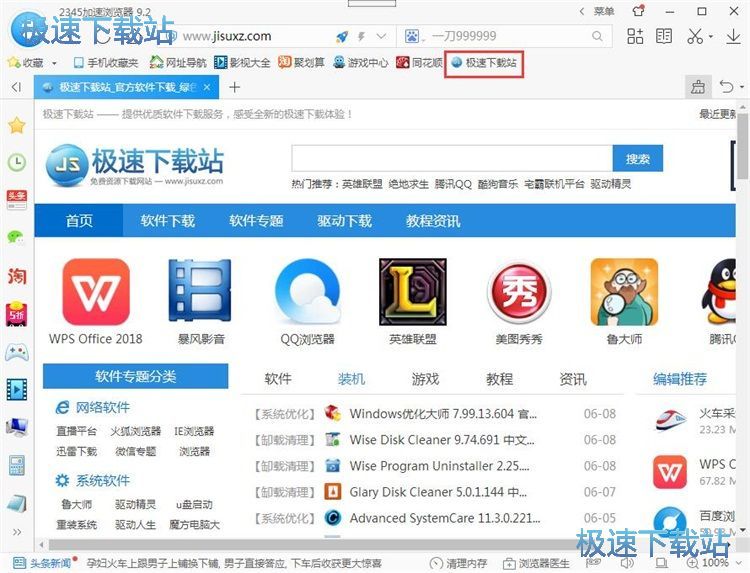
Task: Open the sidebar computer monitor icon
Action: (x=17, y=427)
